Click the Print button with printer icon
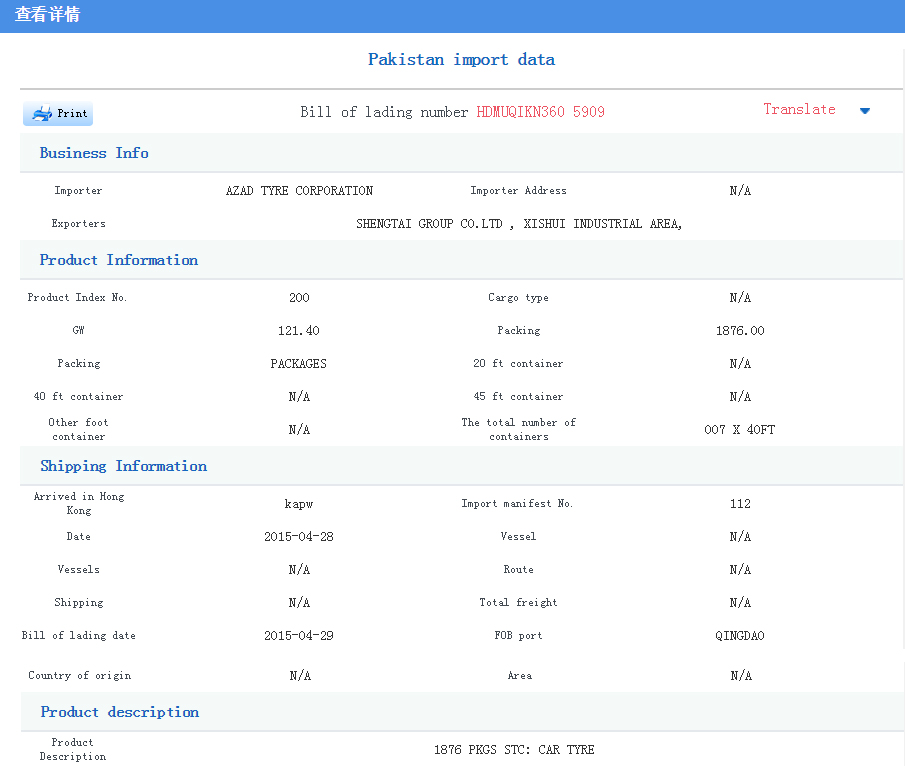The height and width of the screenshot is (783, 905). pos(58,113)
